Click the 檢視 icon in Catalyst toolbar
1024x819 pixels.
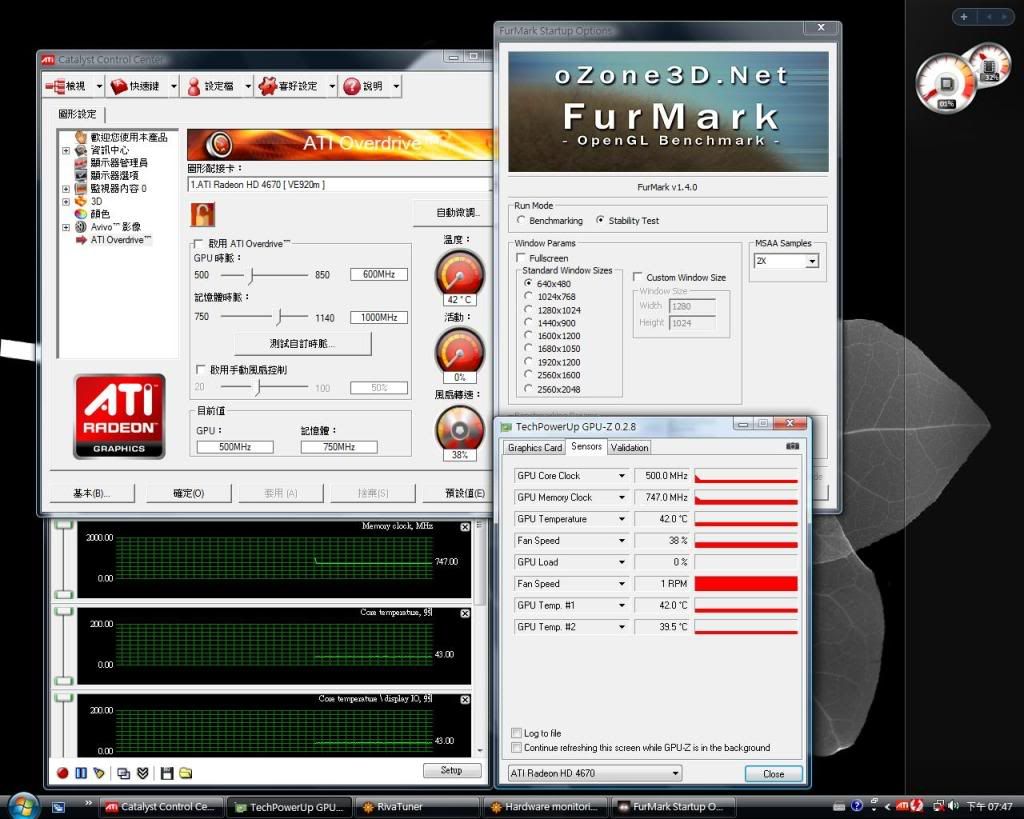click(55, 86)
